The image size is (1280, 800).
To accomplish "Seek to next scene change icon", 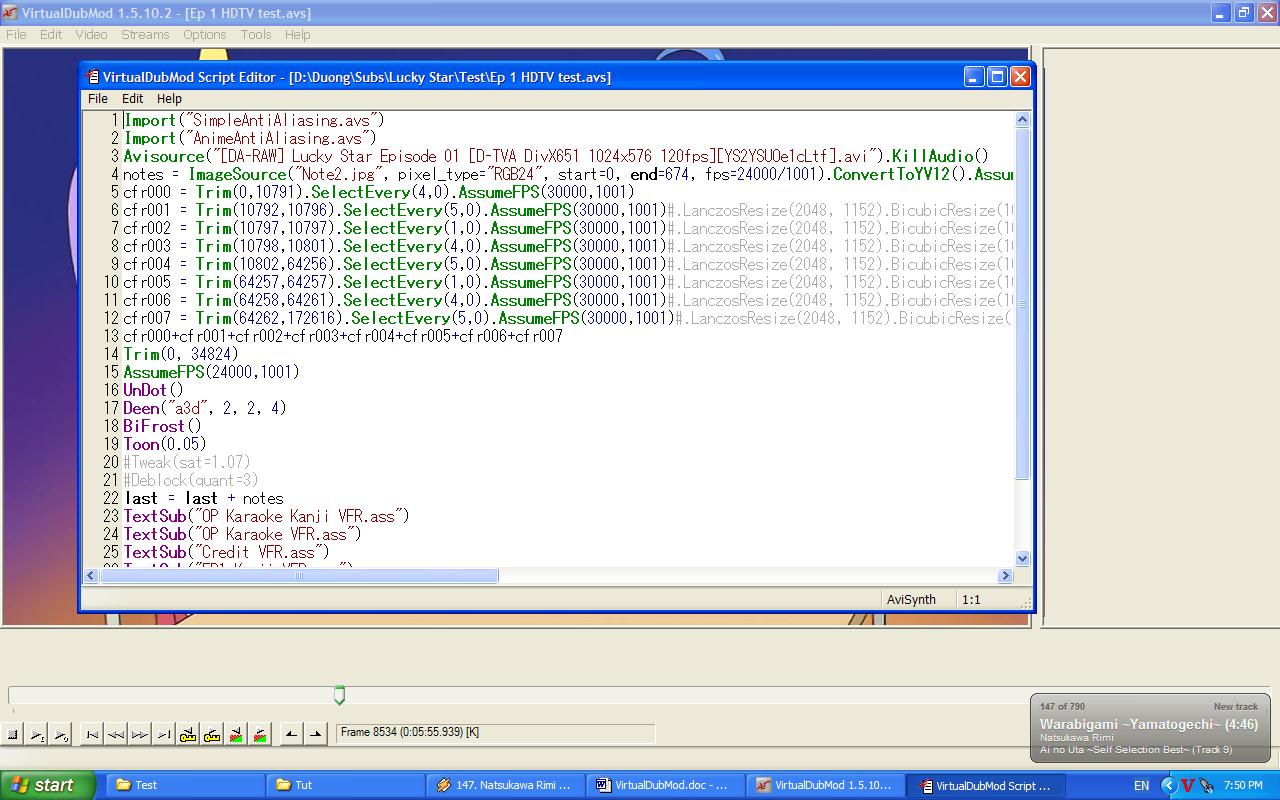I will 260,734.
